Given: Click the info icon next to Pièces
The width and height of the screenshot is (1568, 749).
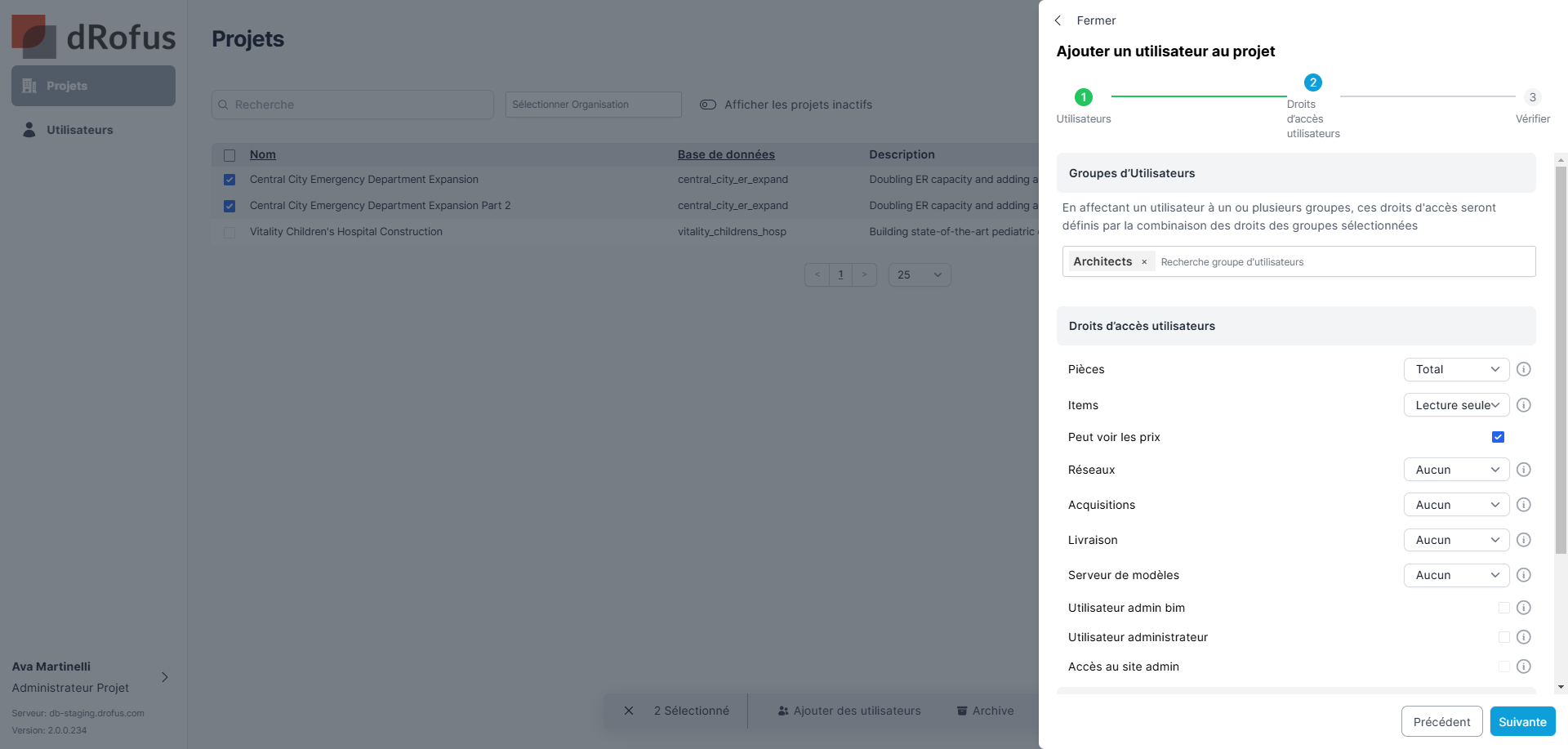Looking at the screenshot, I should [1523, 369].
